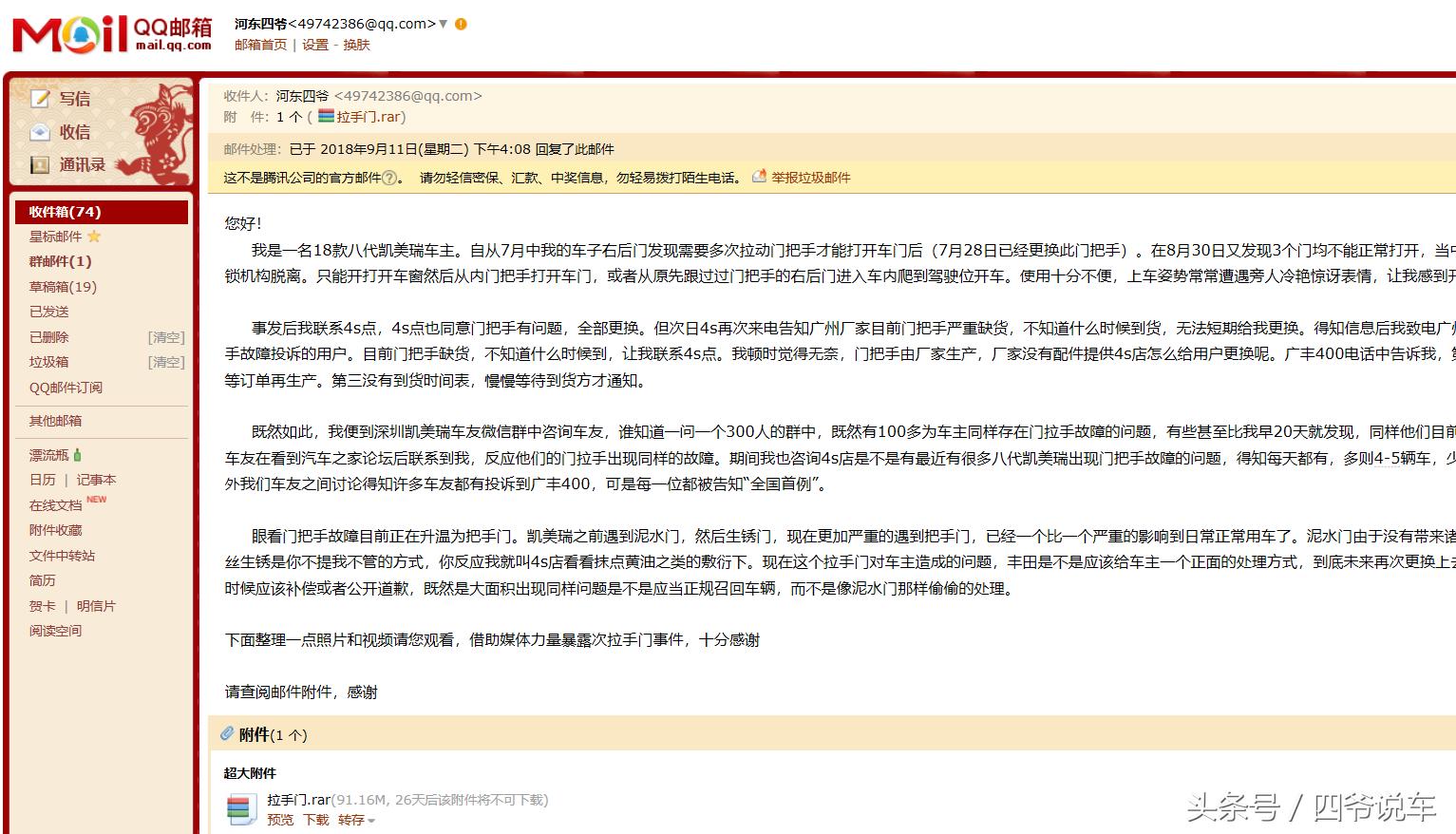Click the 写信 (compose) pencil icon
This screenshot has width=1456, height=834.
coord(40,98)
